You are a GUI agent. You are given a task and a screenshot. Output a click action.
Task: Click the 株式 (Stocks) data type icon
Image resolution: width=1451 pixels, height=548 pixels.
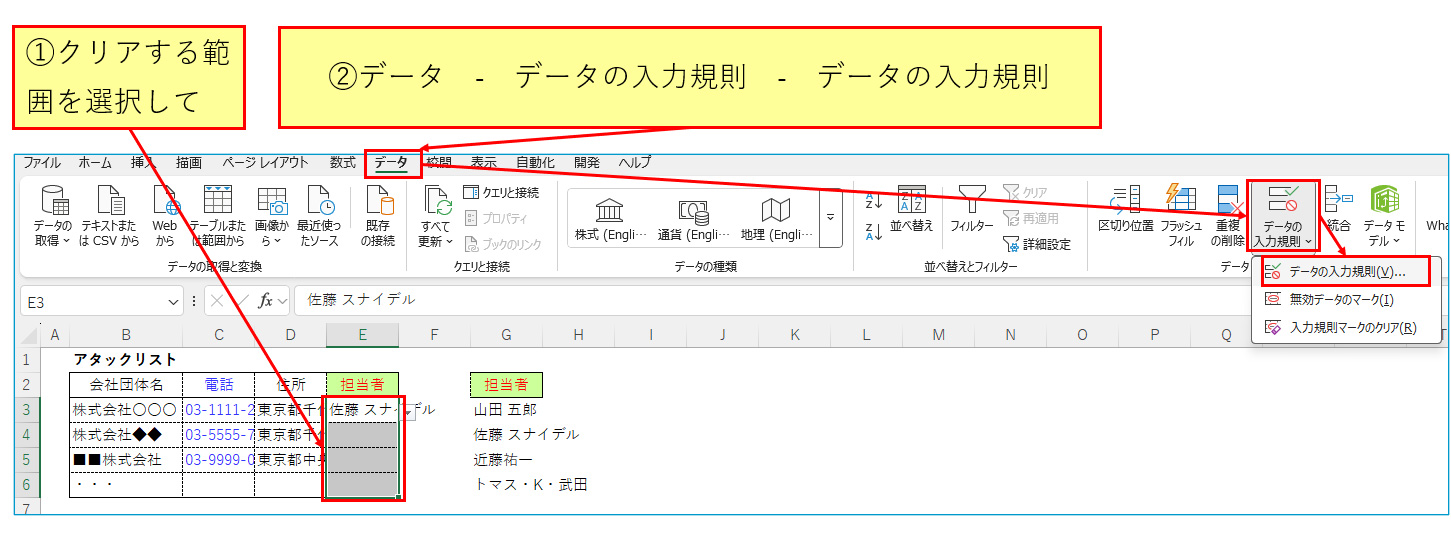coord(609,211)
